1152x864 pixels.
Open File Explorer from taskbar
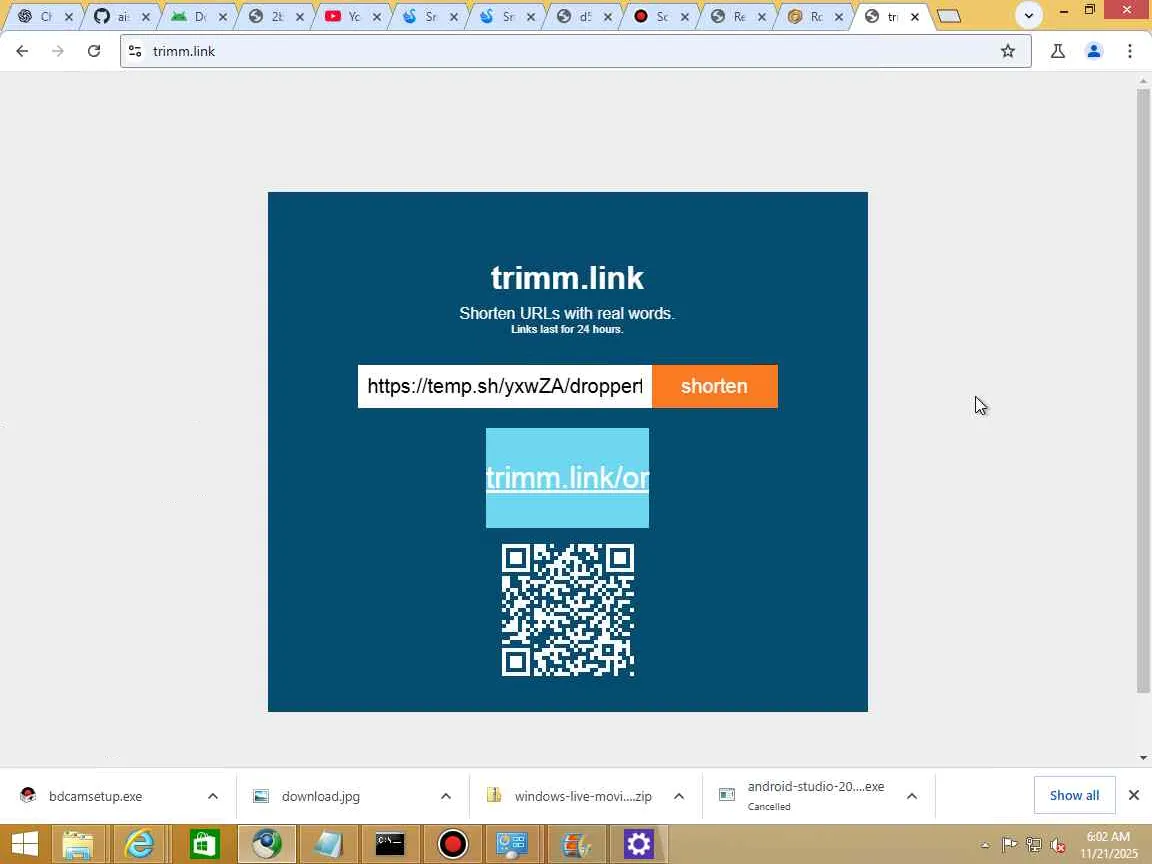(x=77, y=845)
